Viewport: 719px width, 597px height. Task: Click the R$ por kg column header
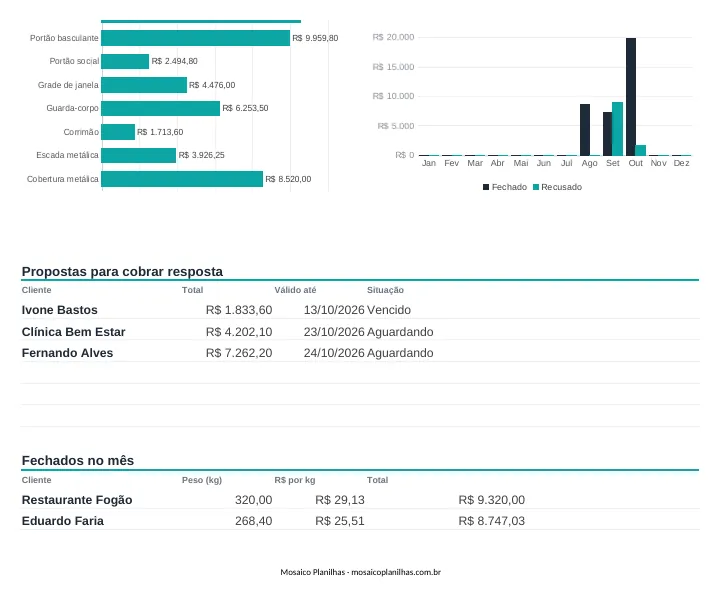[x=295, y=480]
